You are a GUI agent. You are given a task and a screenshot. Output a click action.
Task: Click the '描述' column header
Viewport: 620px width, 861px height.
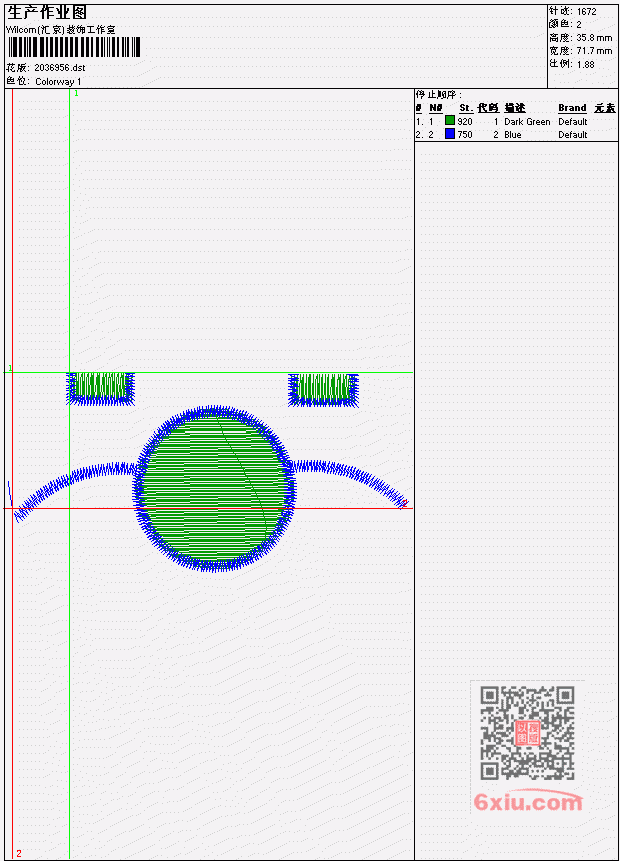pos(515,108)
